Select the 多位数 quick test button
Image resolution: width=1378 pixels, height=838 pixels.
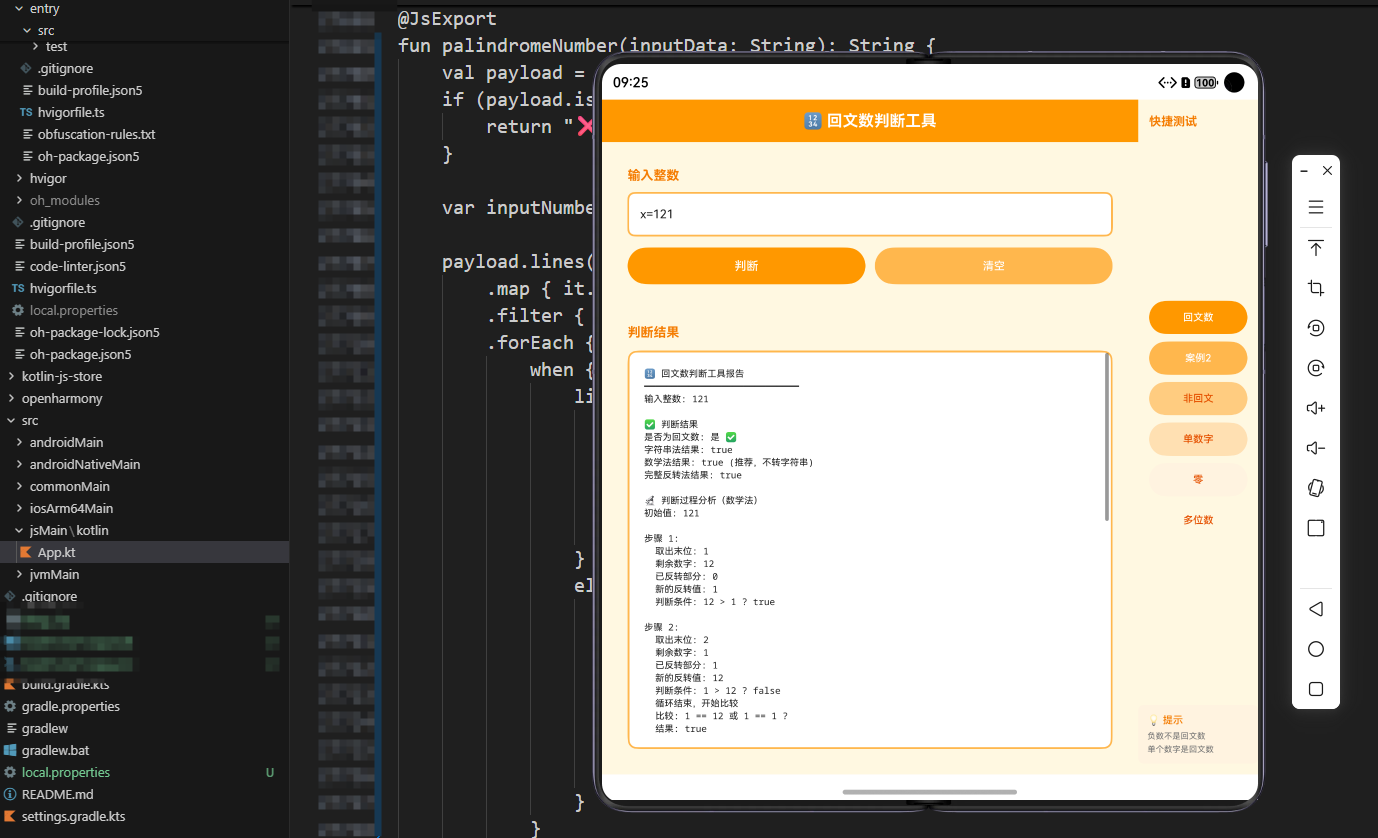click(x=1198, y=520)
